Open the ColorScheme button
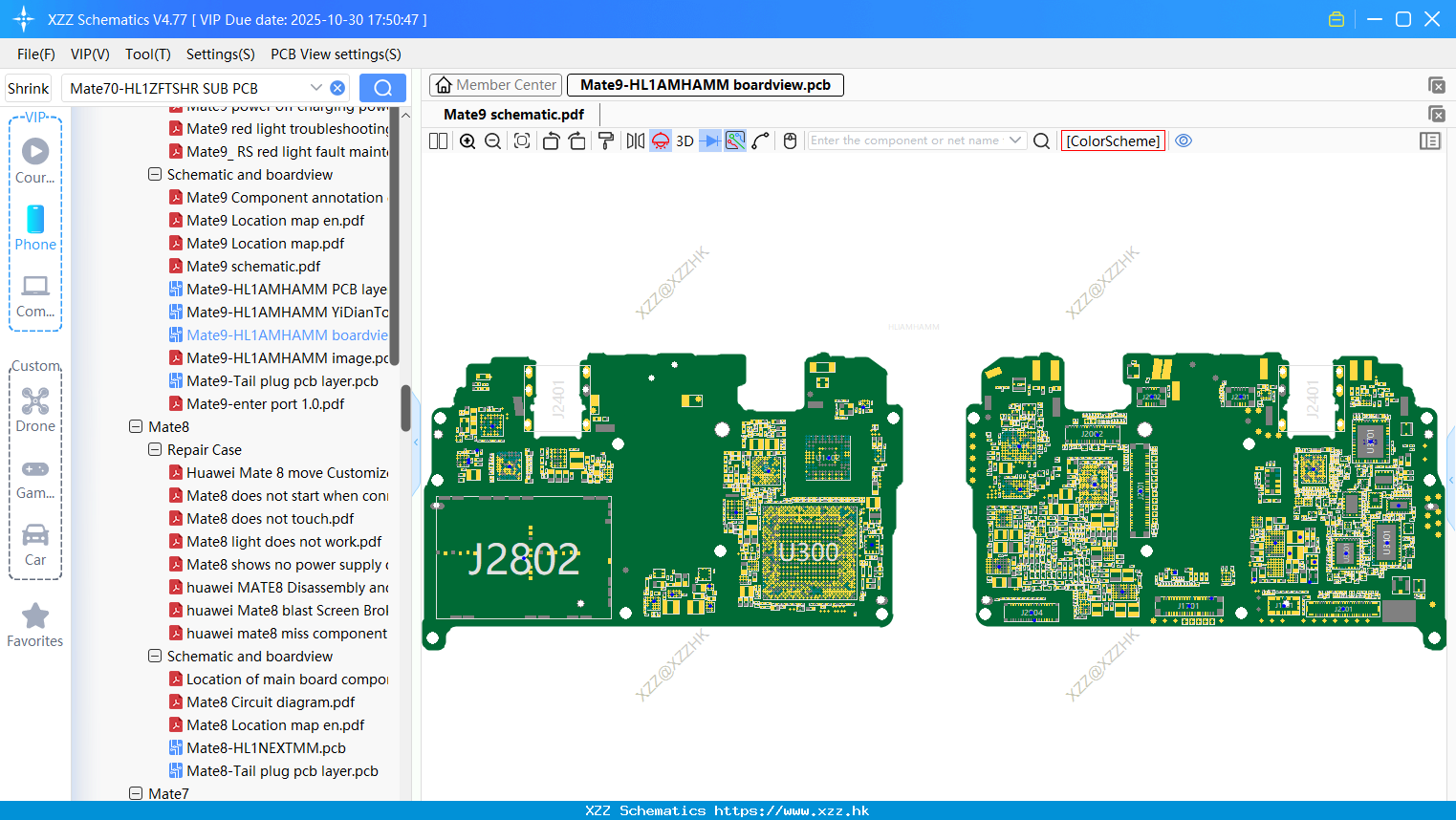This screenshot has width=1456, height=820. tap(1113, 141)
